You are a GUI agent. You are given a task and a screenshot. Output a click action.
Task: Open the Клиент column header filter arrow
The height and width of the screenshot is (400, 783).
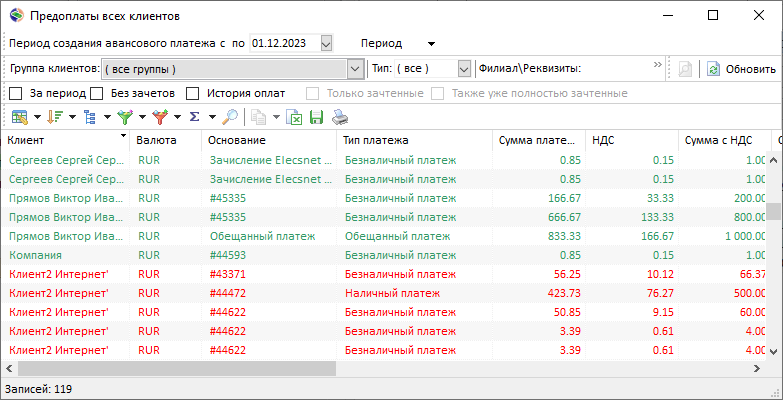click(x=123, y=136)
